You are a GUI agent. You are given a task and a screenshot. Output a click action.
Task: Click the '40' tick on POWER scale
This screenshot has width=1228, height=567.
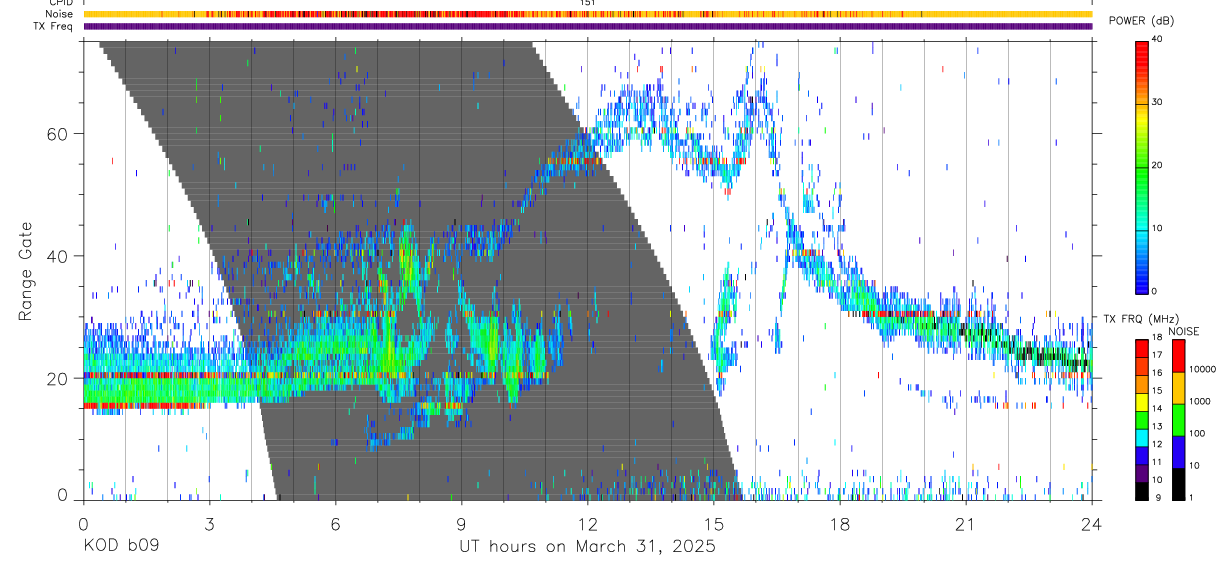pyautogui.click(x=1158, y=39)
